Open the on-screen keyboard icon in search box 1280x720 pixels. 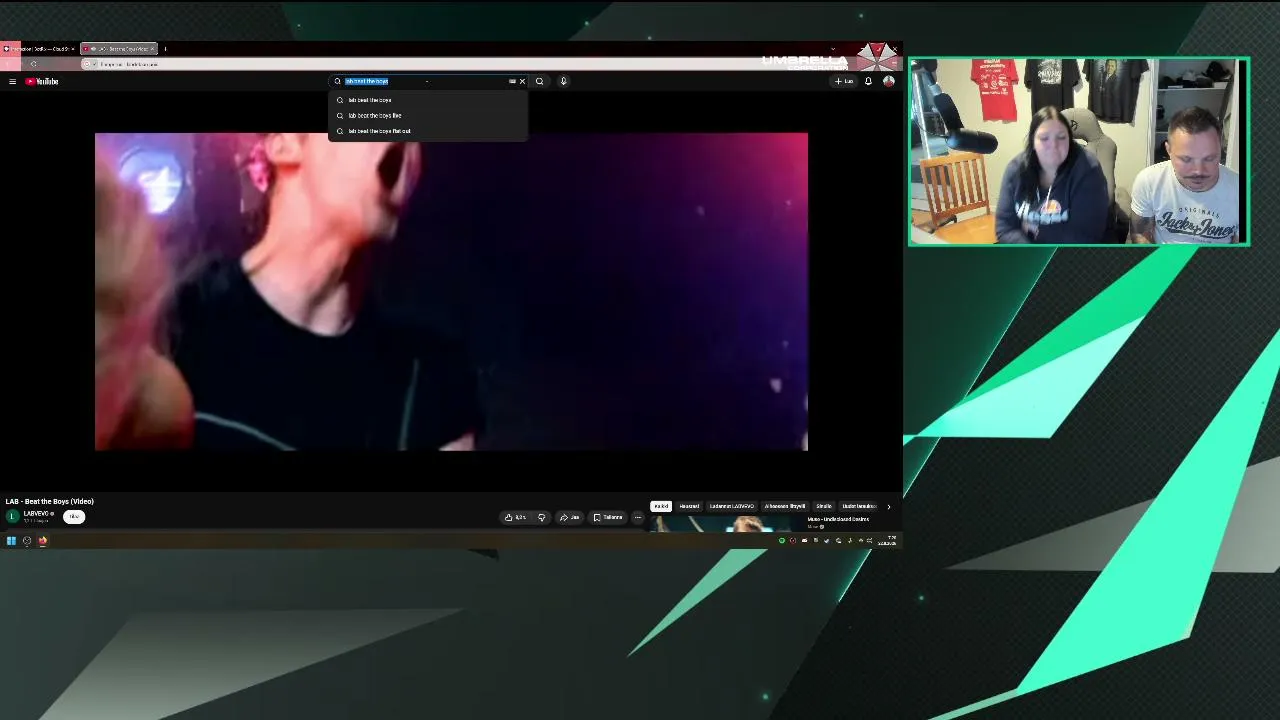(x=512, y=81)
